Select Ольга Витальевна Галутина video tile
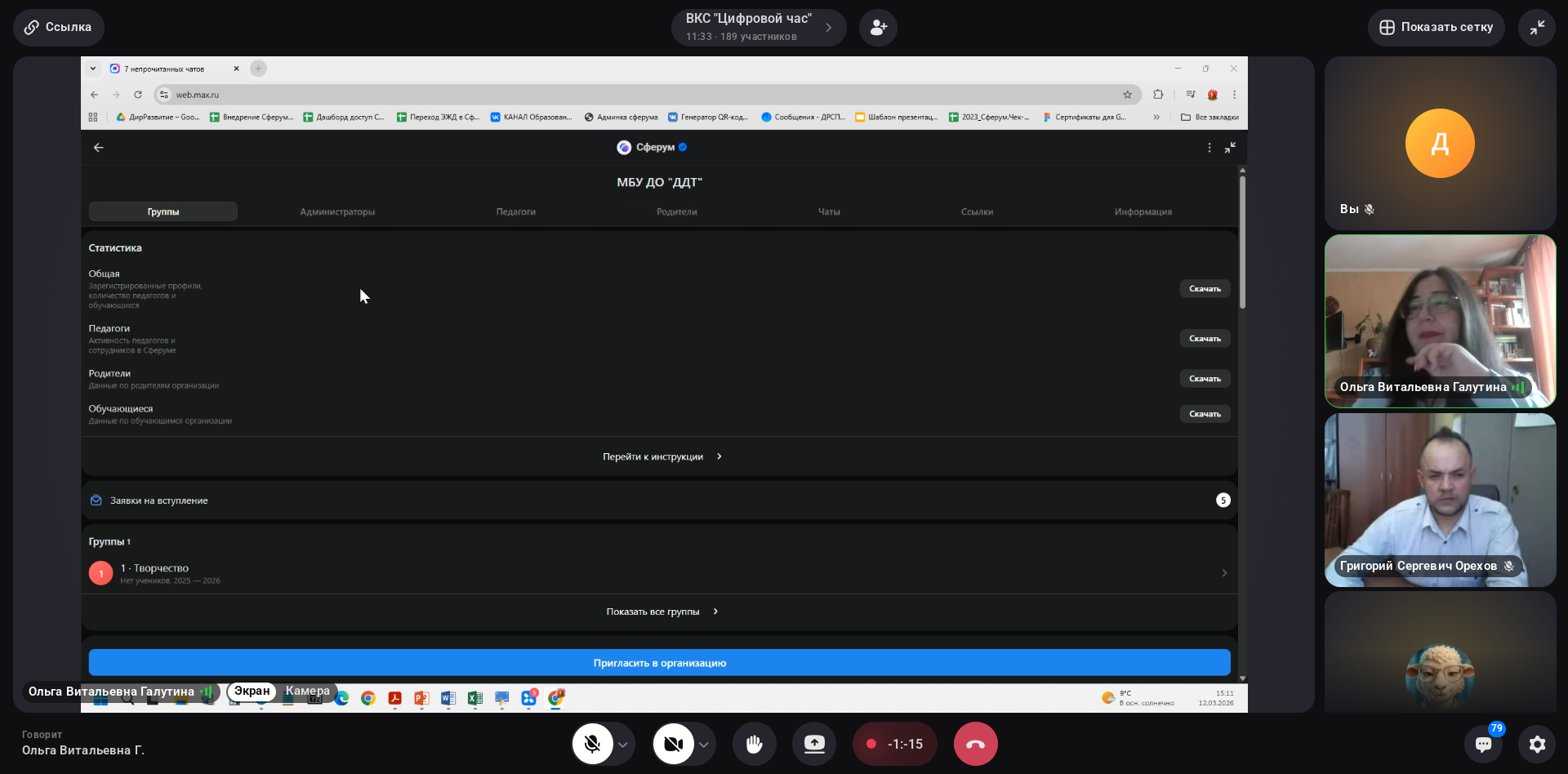1568x774 pixels. (1440, 321)
